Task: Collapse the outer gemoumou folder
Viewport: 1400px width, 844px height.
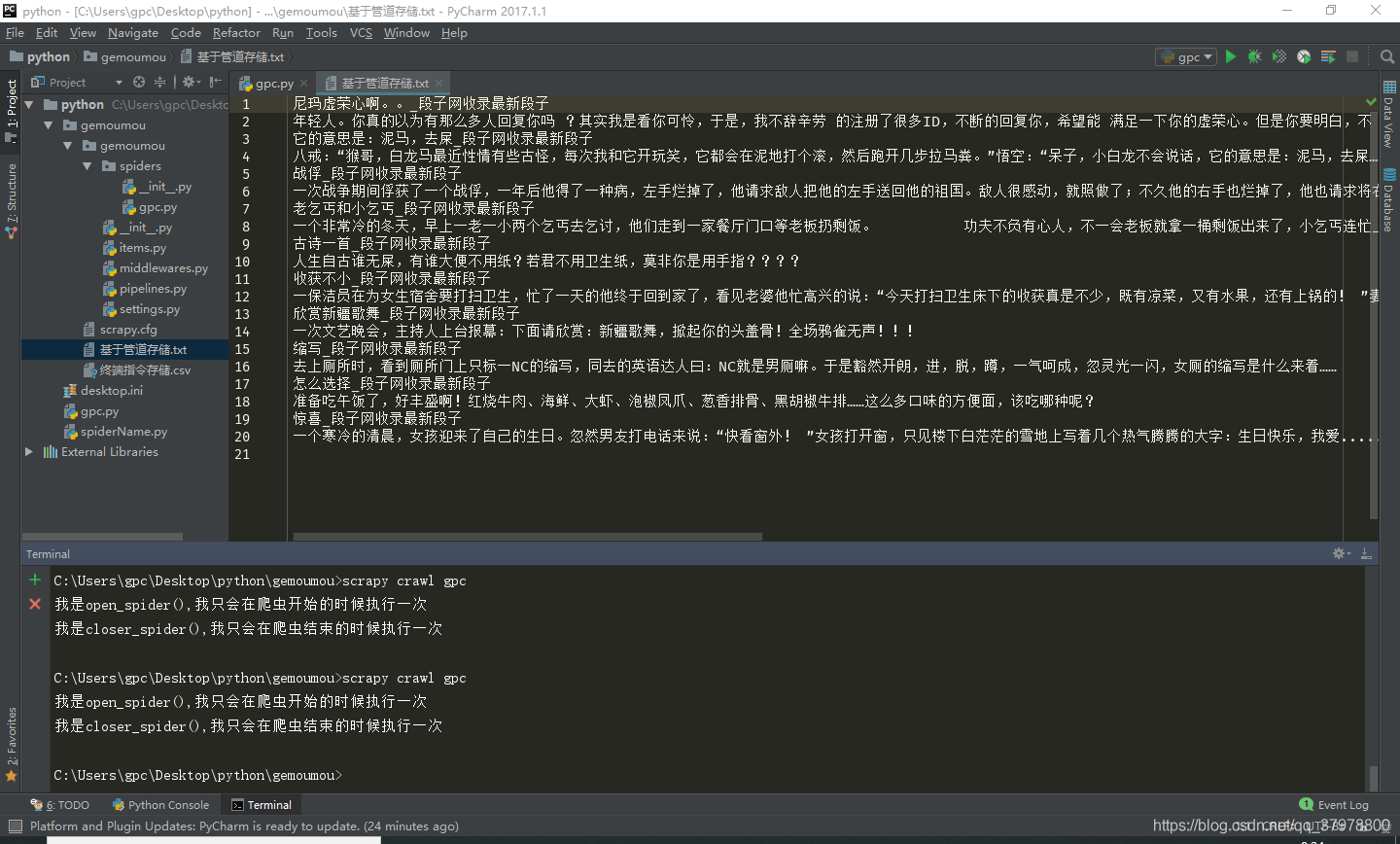Action: coord(49,124)
